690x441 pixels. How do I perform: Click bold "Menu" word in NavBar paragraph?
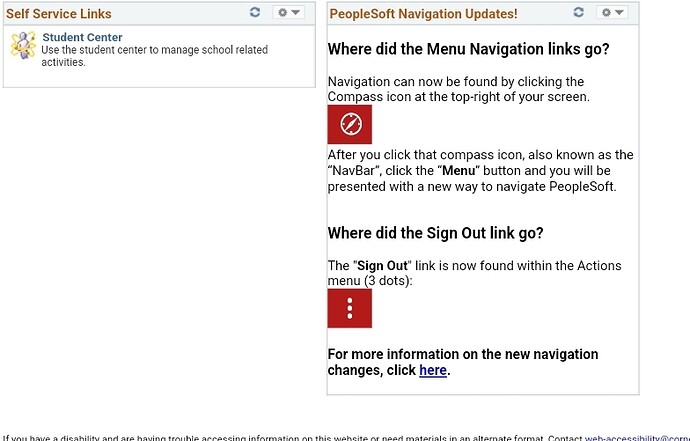(x=459, y=171)
